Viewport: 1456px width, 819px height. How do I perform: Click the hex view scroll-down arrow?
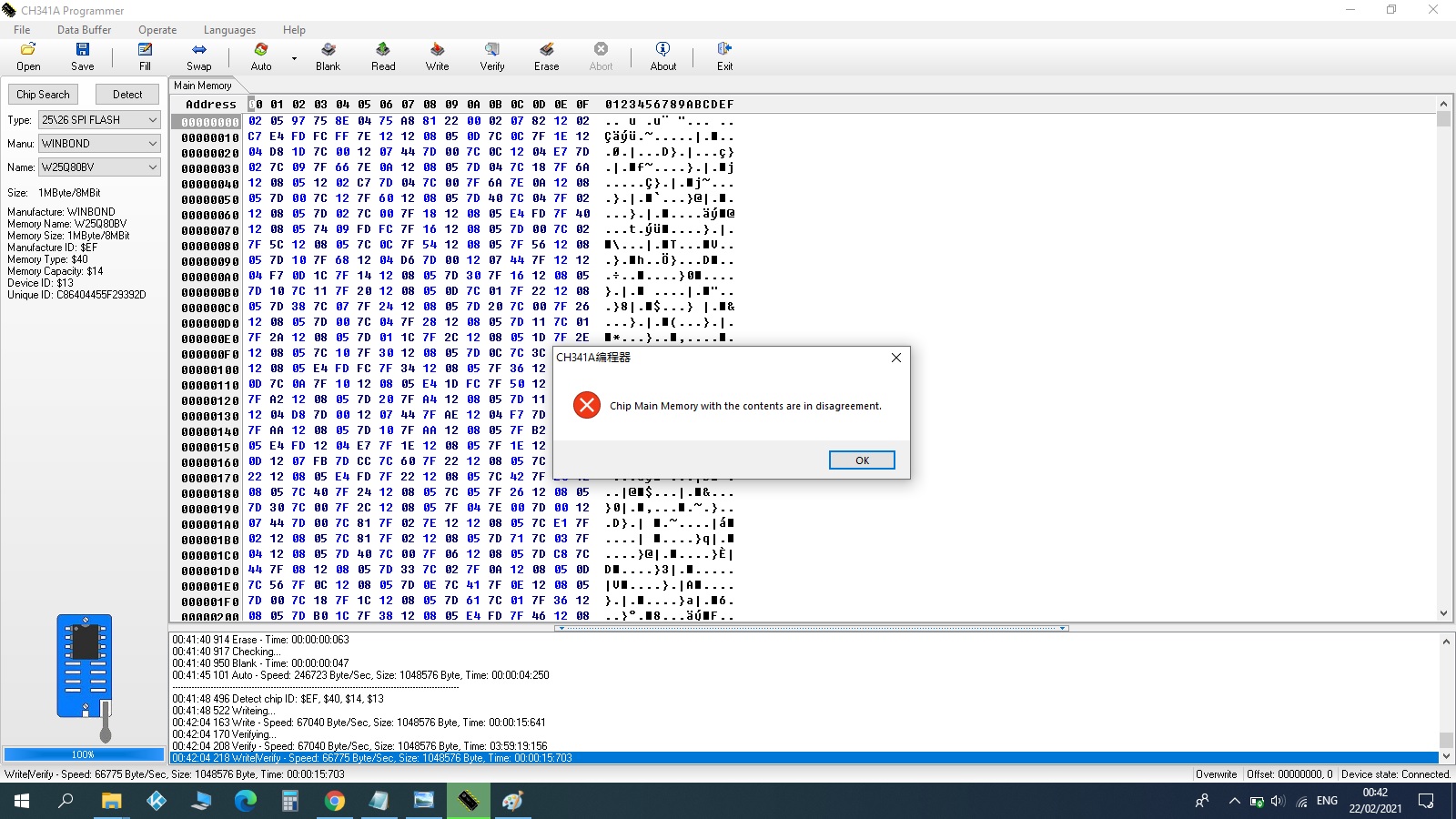(x=1444, y=613)
